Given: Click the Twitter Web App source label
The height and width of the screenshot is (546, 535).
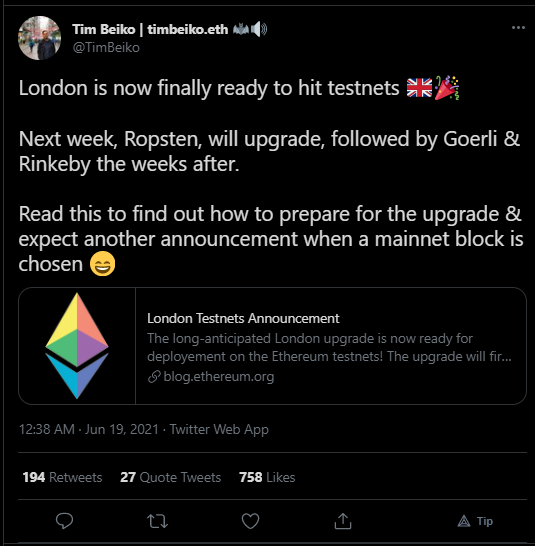Looking at the screenshot, I should point(219,429).
